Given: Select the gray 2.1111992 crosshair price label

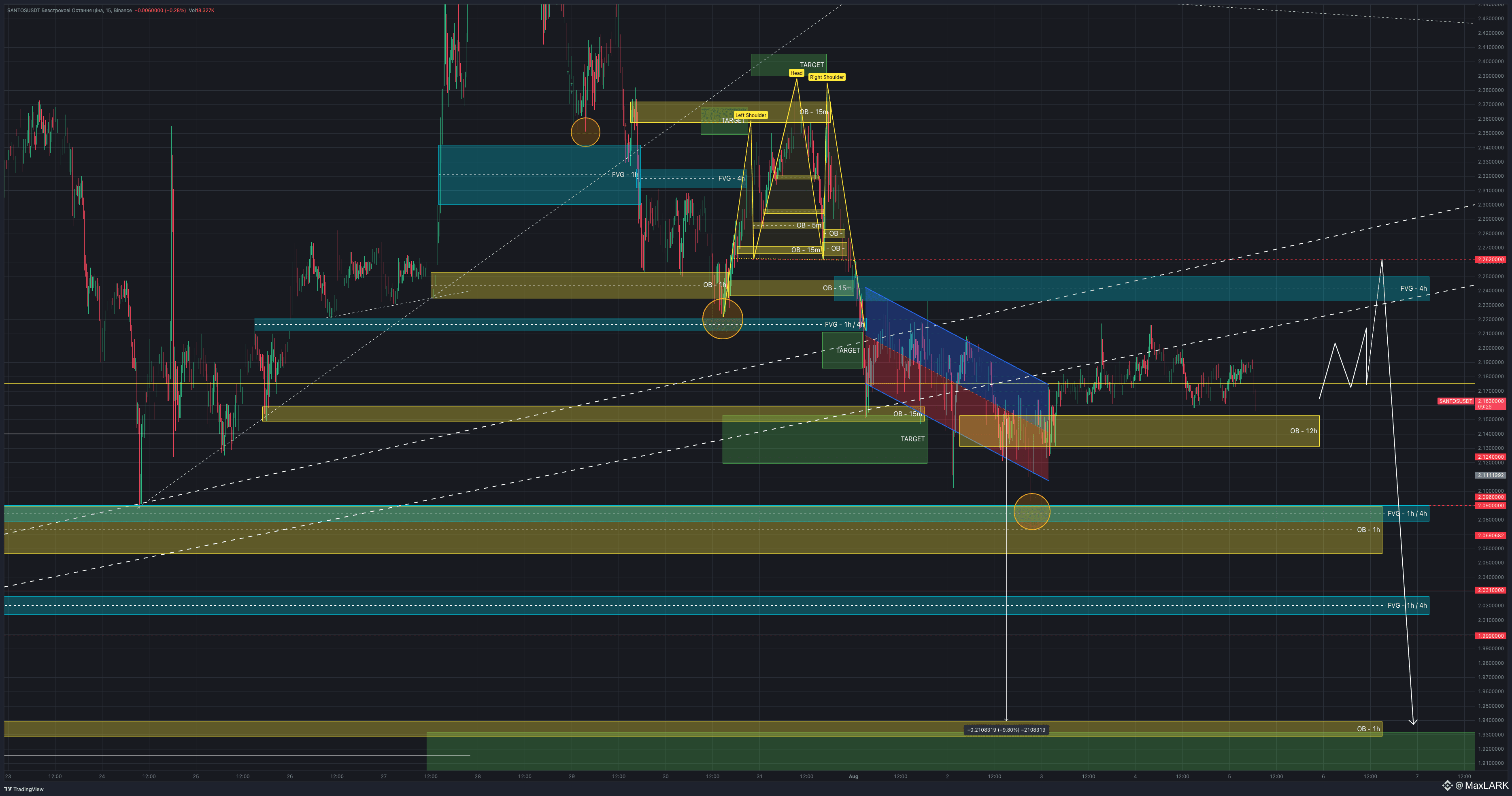Looking at the screenshot, I should [1490, 475].
